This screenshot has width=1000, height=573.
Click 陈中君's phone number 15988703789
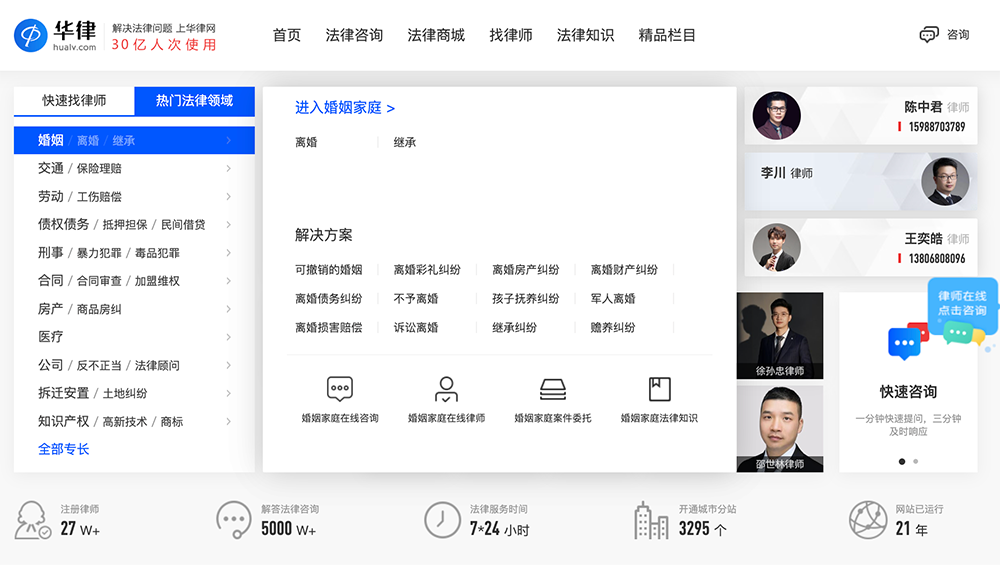[937, 127]
